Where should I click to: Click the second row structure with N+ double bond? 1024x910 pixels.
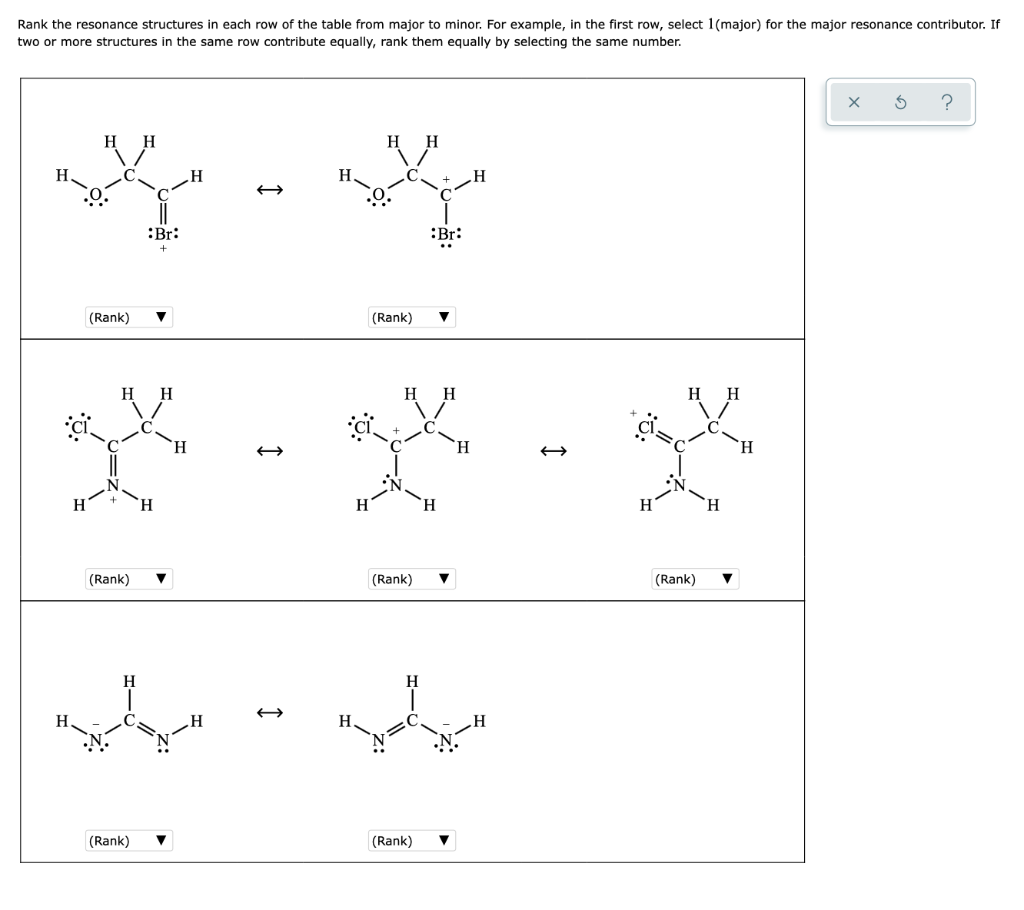tap(126, 449)
